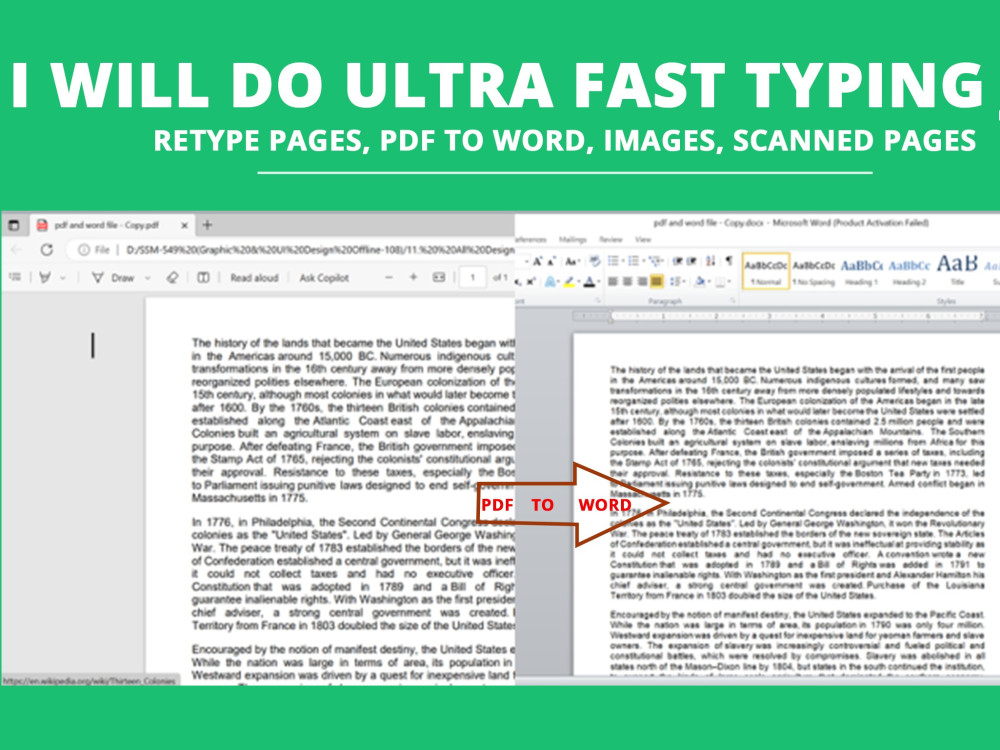Click the Read aloud button
This screenshot has width=1000, height=750.
(x=254, y=277)
